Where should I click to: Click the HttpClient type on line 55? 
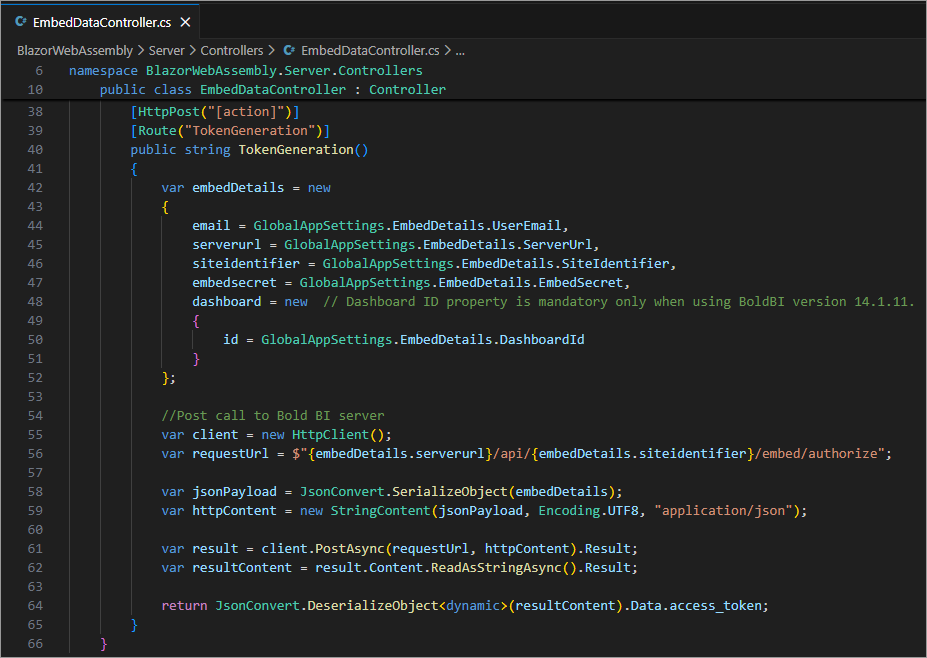[329, 435]
